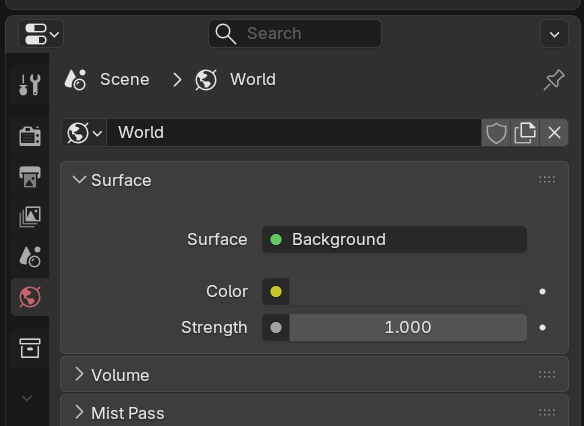Grab the Surface panel drag handle

[x=547, y=180]
